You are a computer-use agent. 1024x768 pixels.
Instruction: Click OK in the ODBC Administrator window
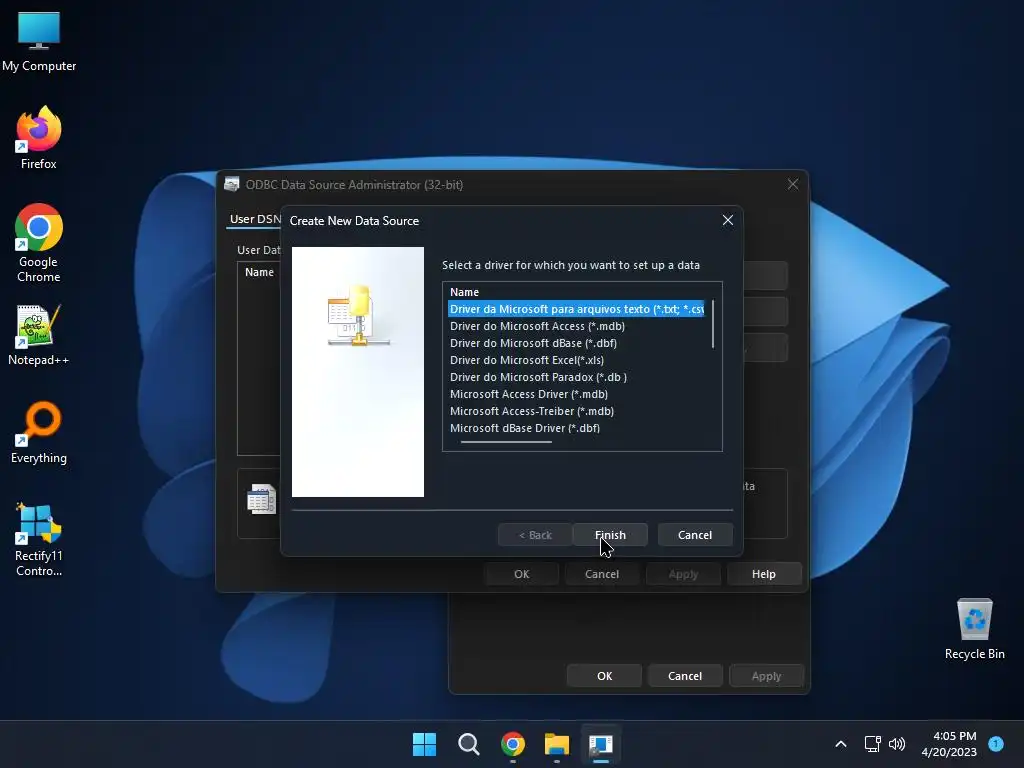[x=521, y=574]
